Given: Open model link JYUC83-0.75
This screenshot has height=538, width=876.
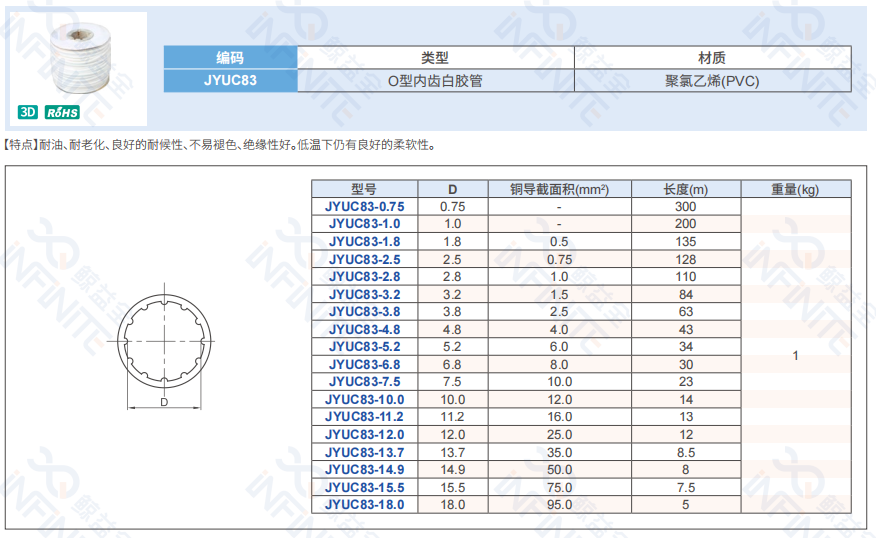Looking at the screenshot, I should 364,206.
